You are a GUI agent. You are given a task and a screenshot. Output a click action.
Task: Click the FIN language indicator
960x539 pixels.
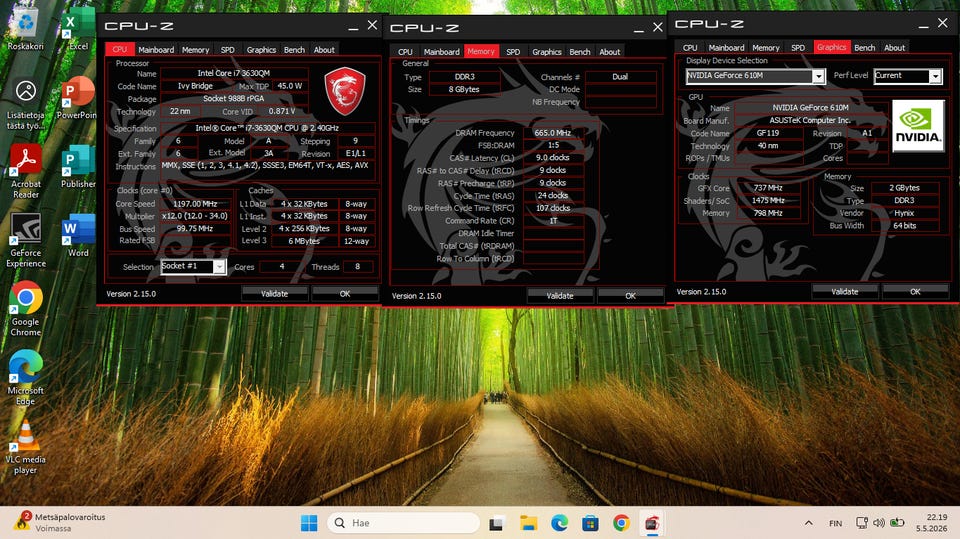click(x=835, y=523)
